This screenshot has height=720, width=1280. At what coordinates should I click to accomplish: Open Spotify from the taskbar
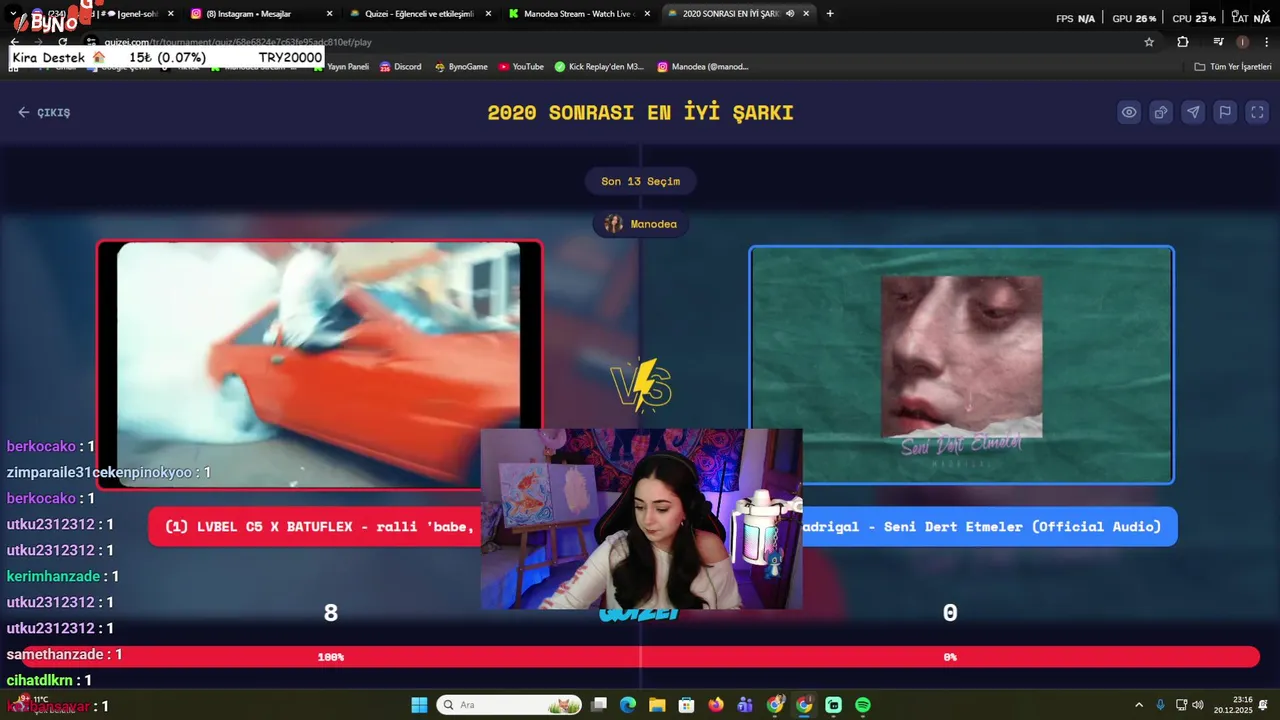(x=863, y=705)
